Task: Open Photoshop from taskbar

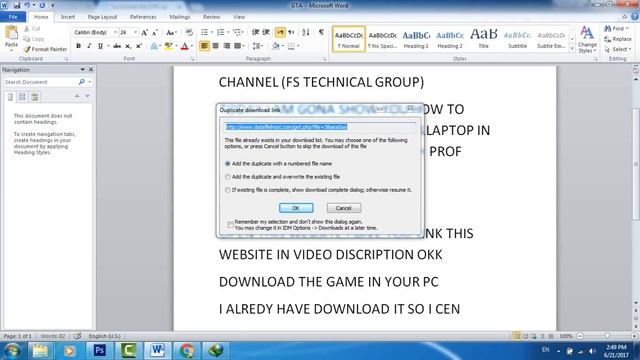Action: point(99,351)
